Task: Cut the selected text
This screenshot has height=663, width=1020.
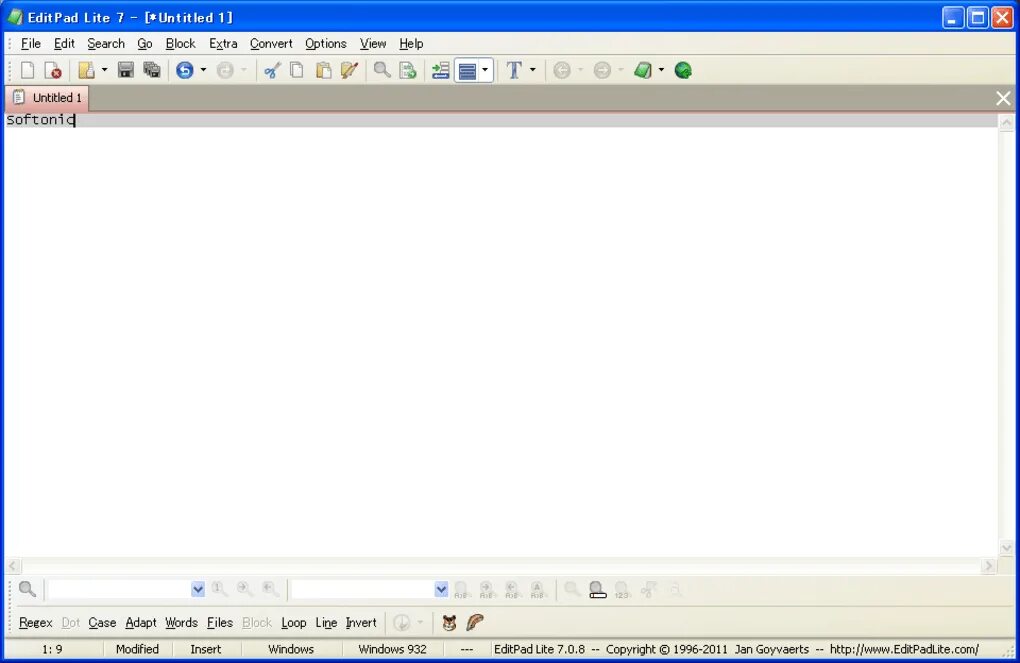Action: click(272, 69)
